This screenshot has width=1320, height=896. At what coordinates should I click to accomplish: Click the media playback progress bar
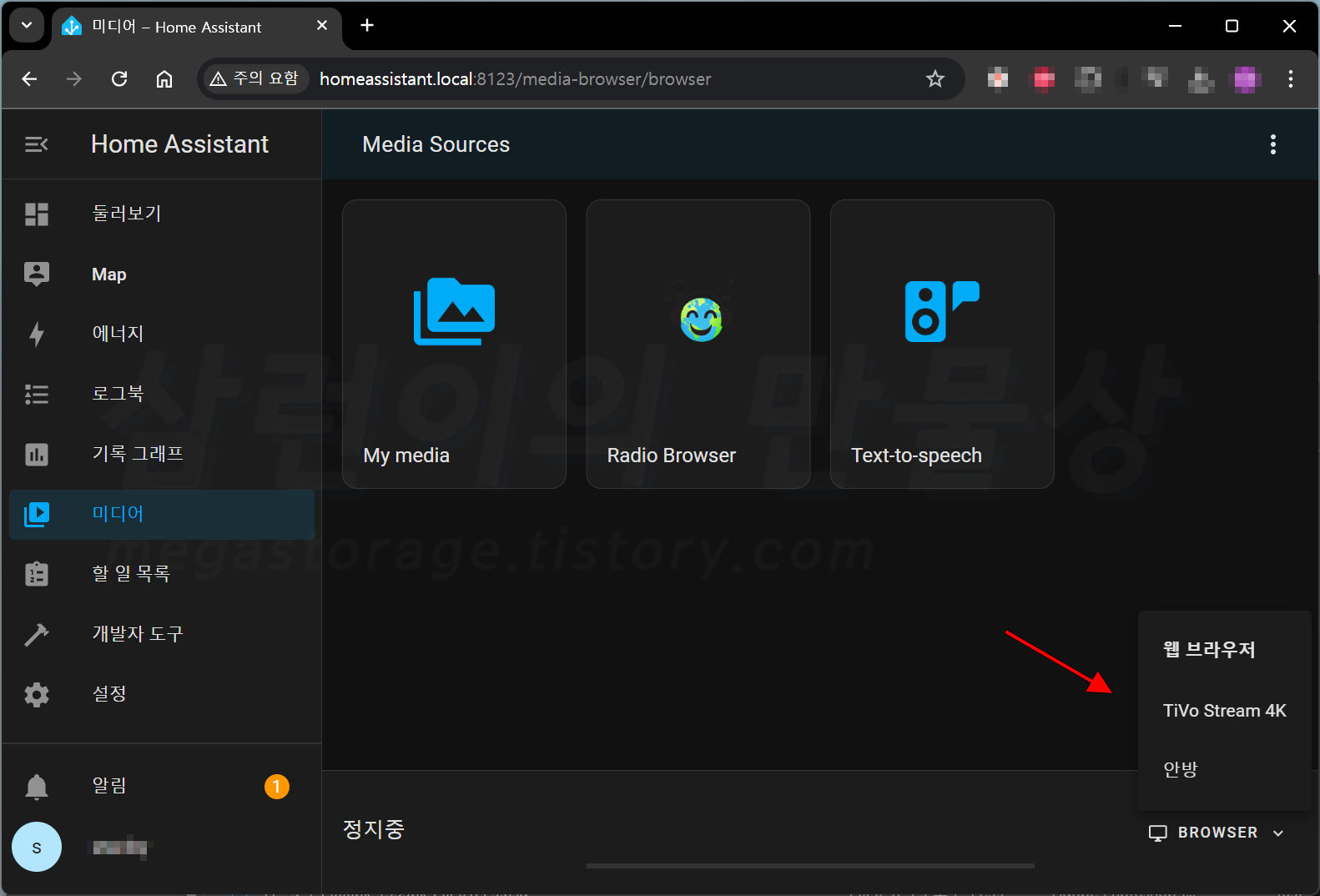[x=810, y=866]
